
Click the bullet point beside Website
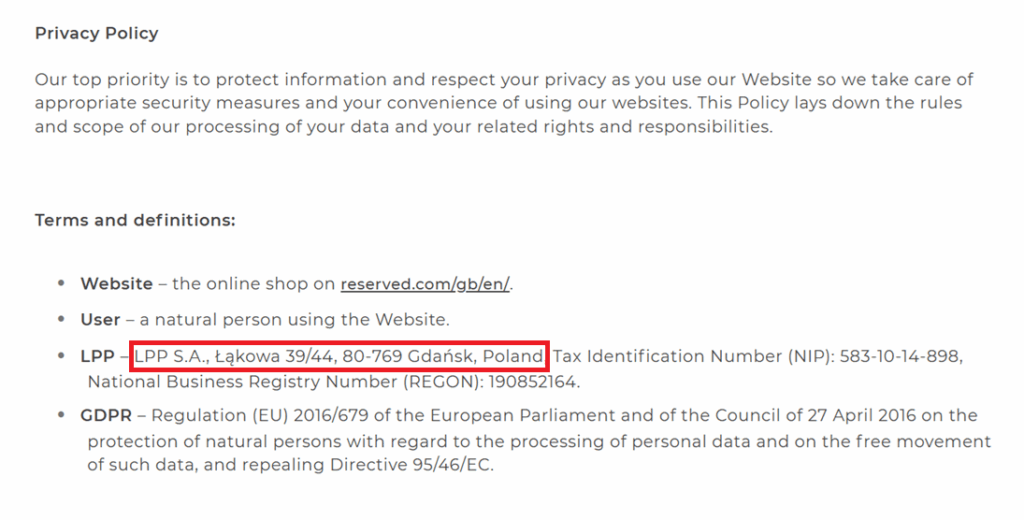point(63,284)
